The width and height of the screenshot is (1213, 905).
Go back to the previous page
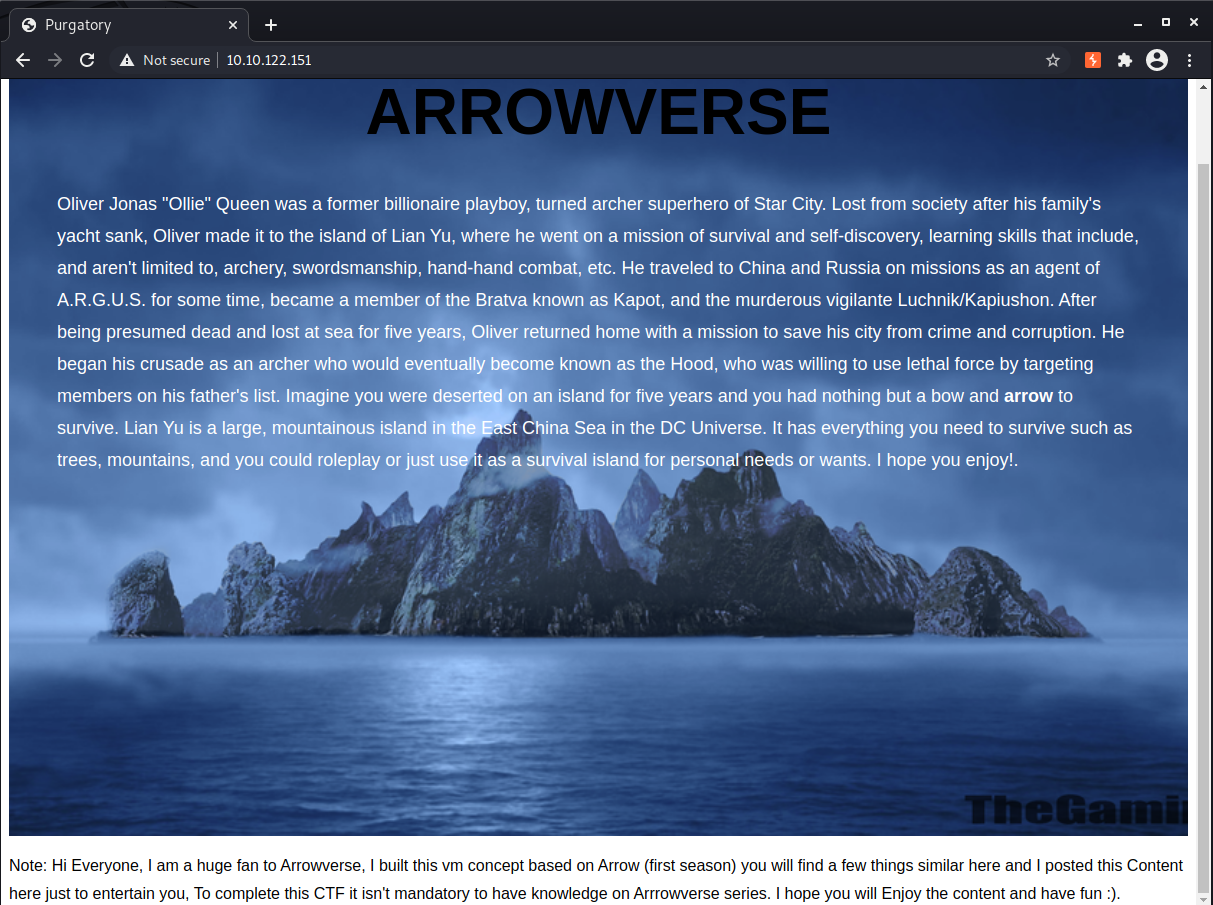click(x=23, y=60)
